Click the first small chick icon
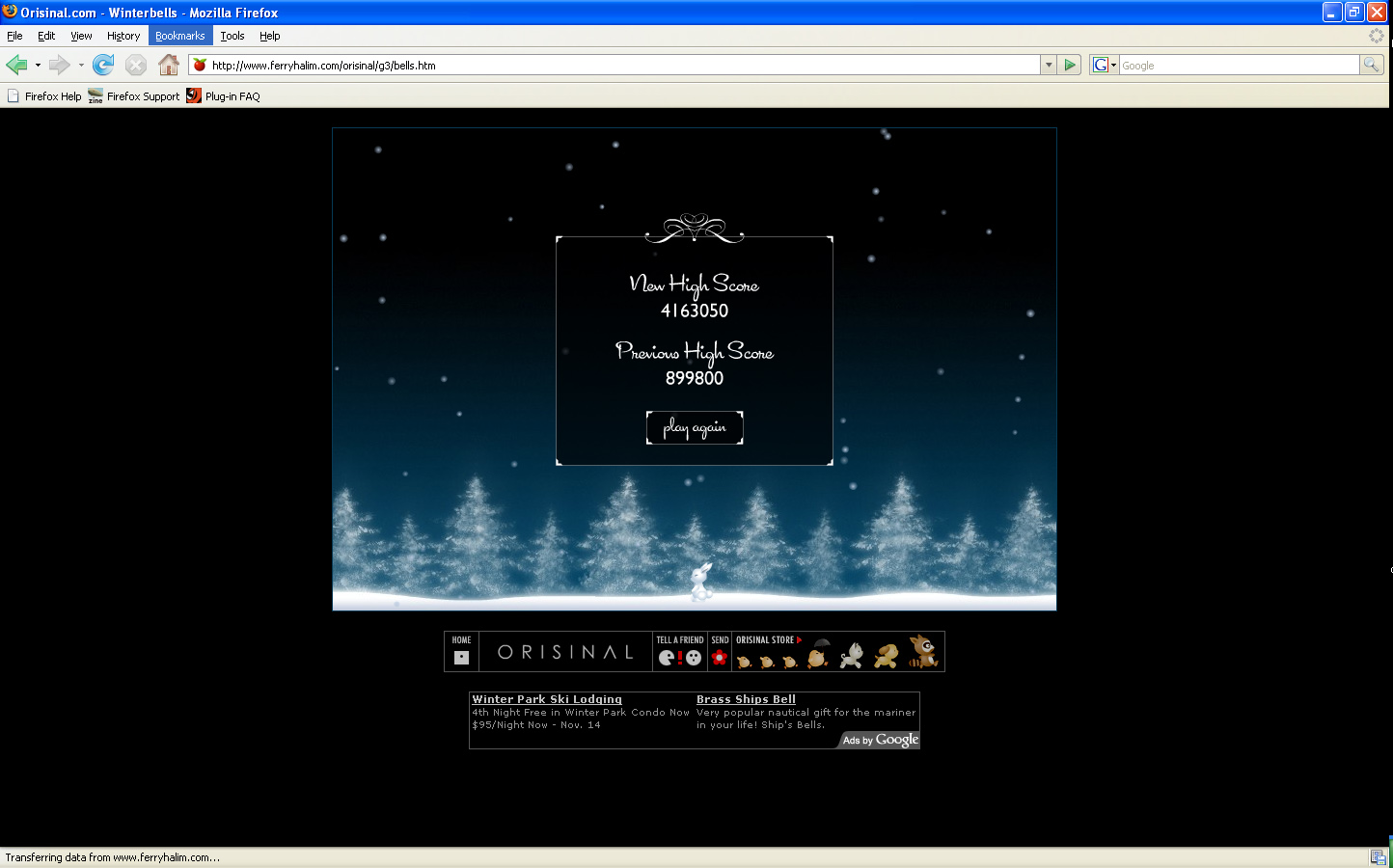1393x868 pixels. point(744,662)
